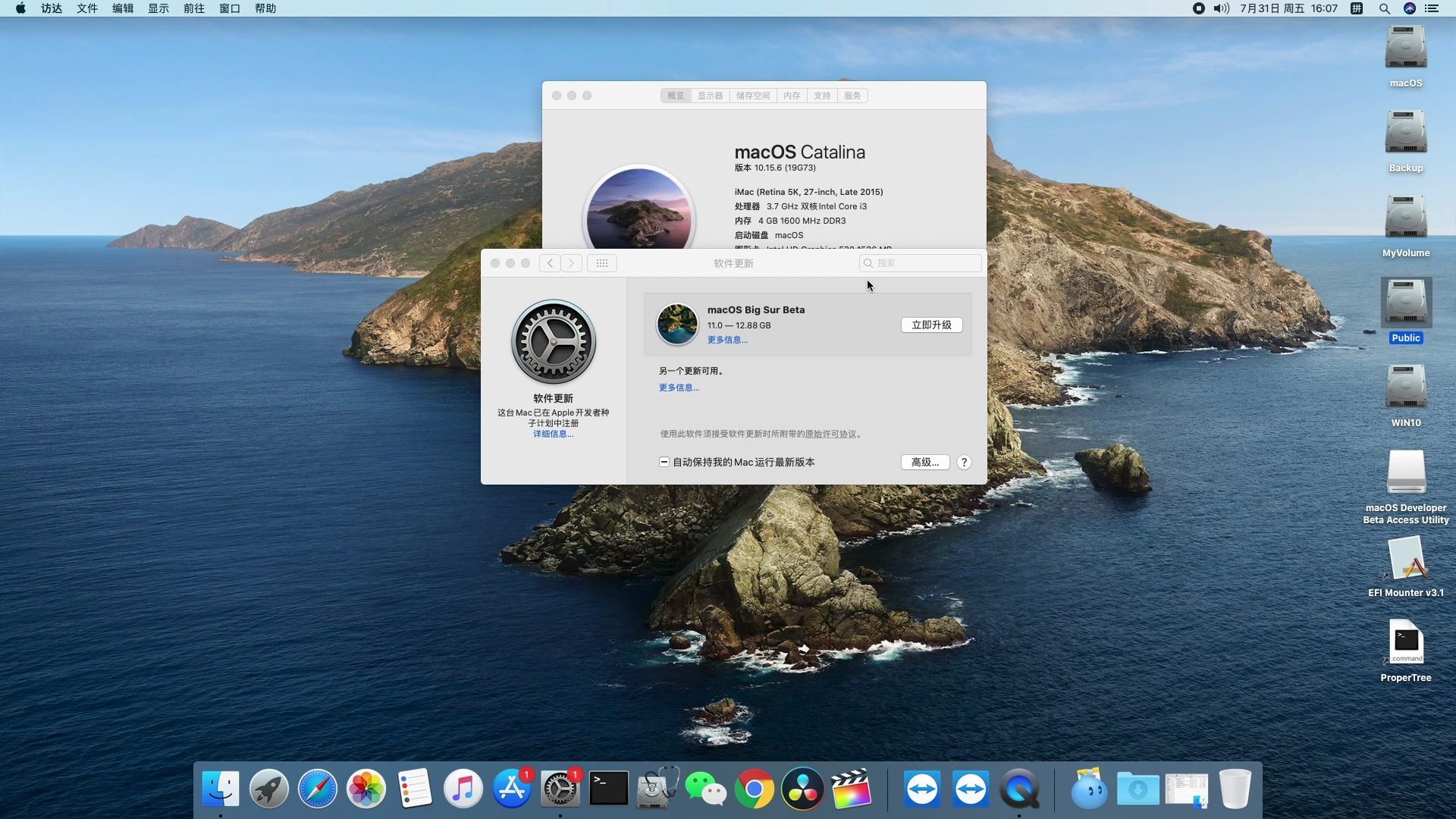The height and width of the screenshot is (819, 1456).
Task: Switch to 内存 tab in About This Mac
Action: (x=792, y=96)
